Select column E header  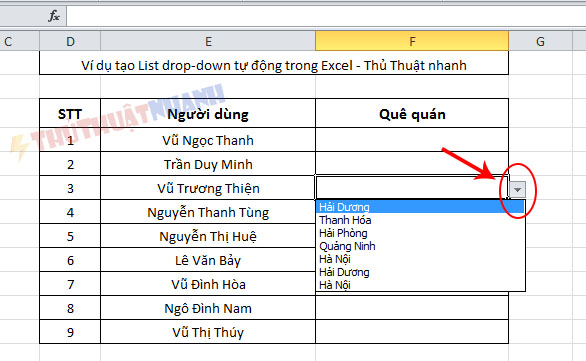(x=208, y=41)
